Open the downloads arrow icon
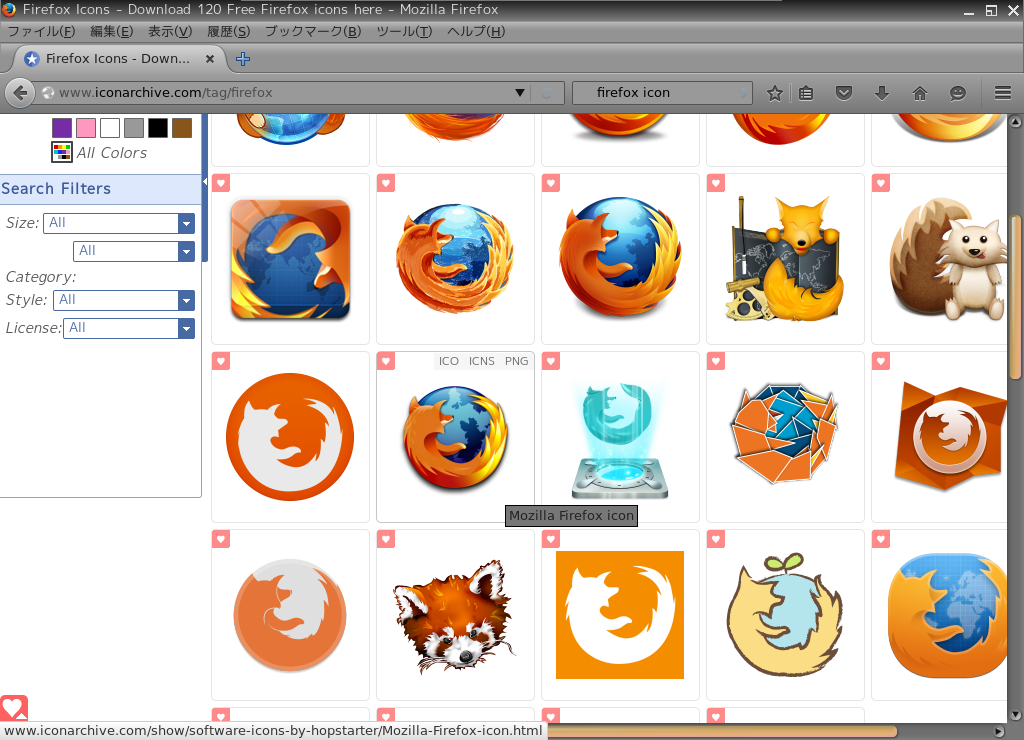The width and height of the screenshot is (1024, 740). pos(882,93)
